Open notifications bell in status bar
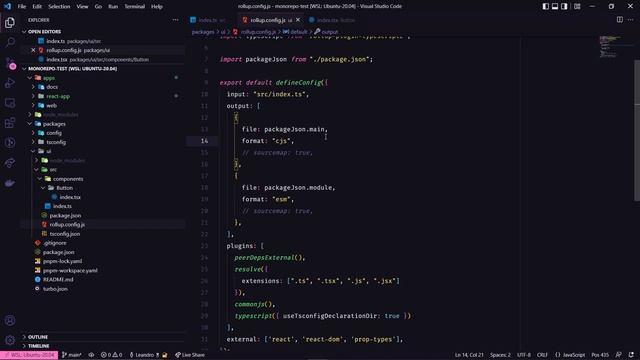Image resolution: width=640 pixels, height=360 pixels. 631,355
